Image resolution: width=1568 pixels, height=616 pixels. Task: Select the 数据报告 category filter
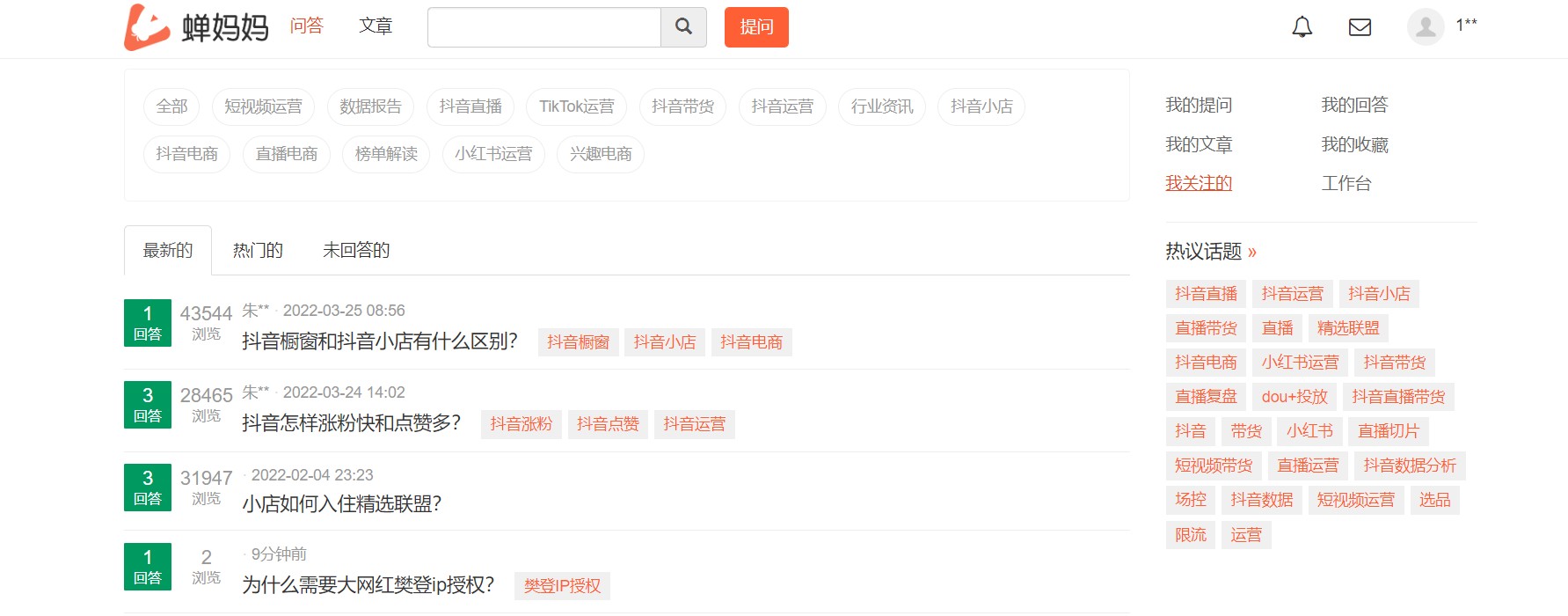[x=370, y=106]
